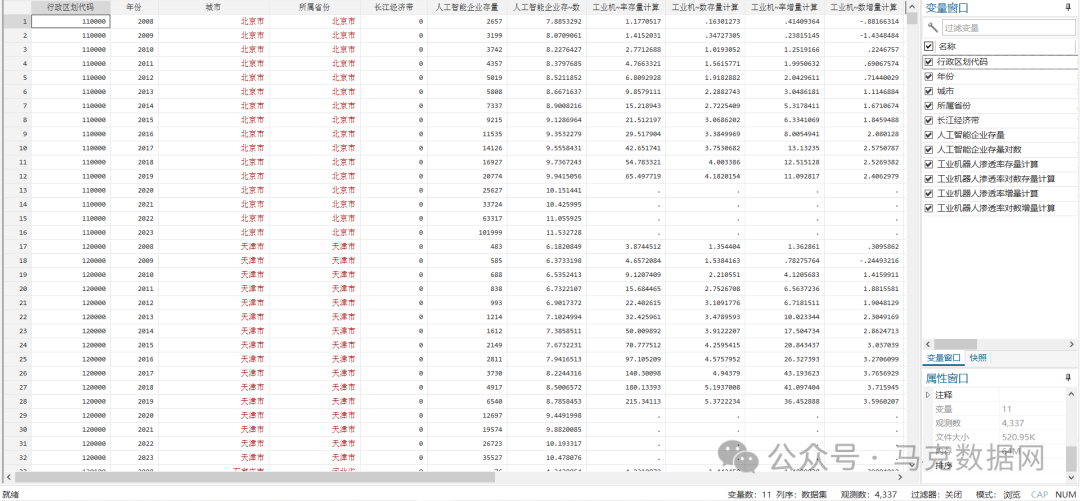Select the 工业机~率存量计算 column header

[626, 7]
